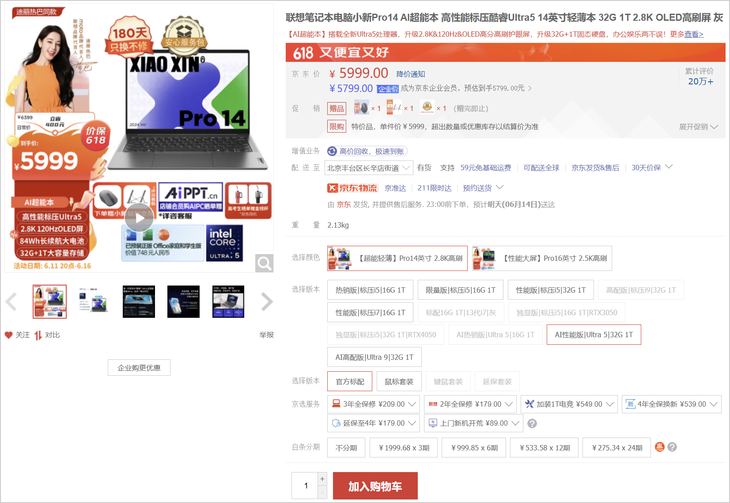Click the 企业购更优惠 button

click(139, 367)
